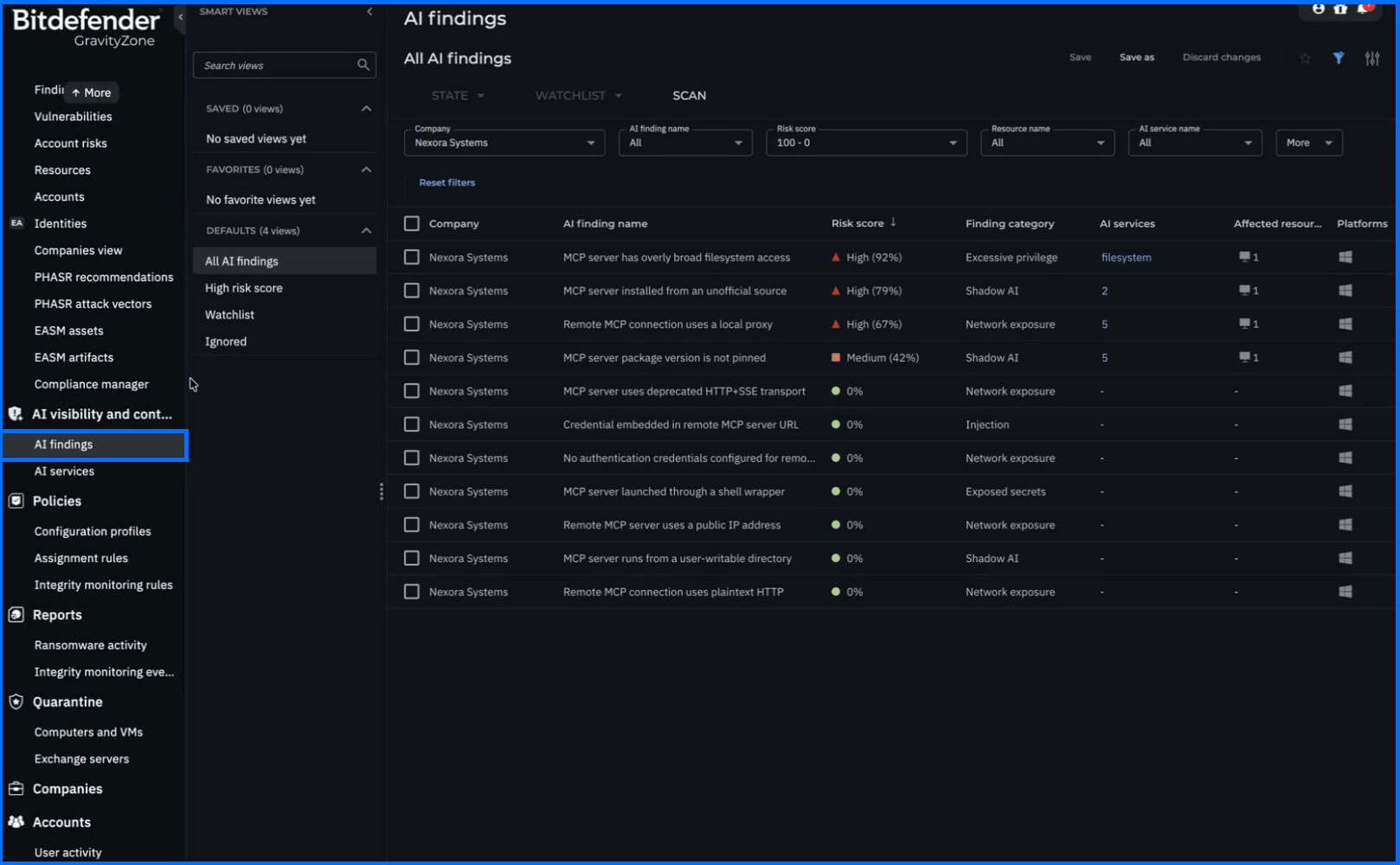Collapse the Favorites views section
The height and width of the screenshot is (865, 1400).
[366, 170]
